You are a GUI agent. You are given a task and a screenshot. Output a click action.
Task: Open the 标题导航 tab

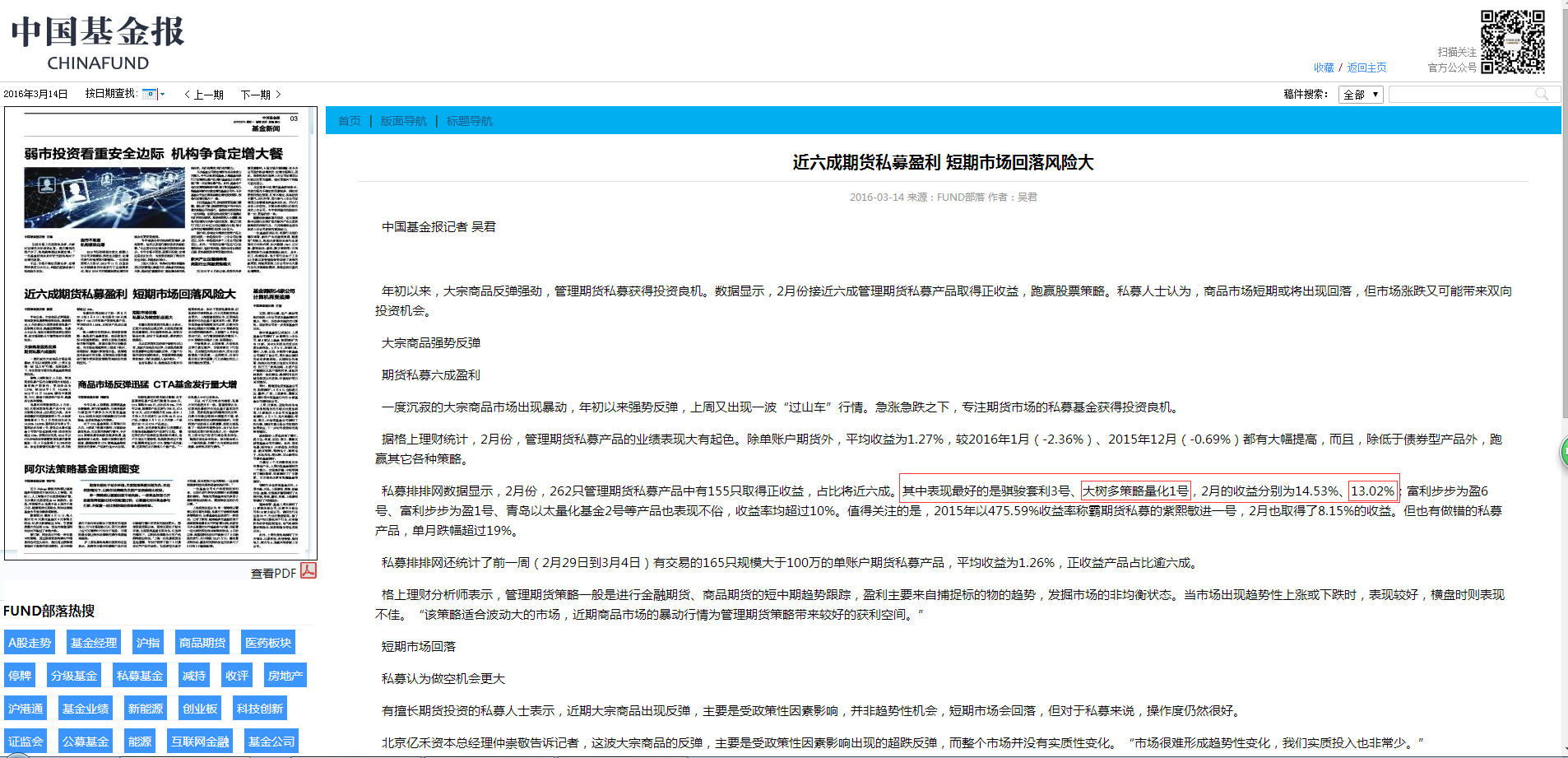[469, 121]
